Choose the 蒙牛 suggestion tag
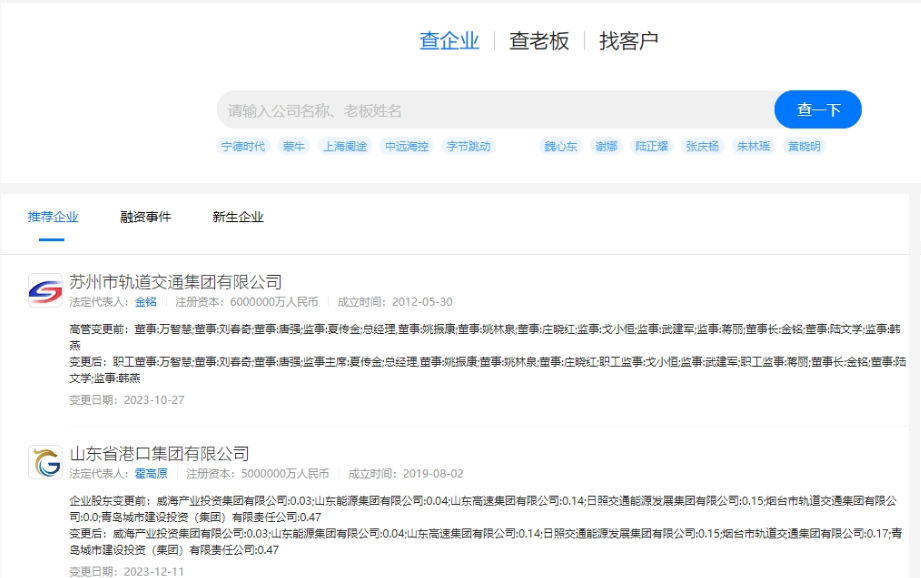The height and width of the screenshot is (578, 921). tap(294, 146)
